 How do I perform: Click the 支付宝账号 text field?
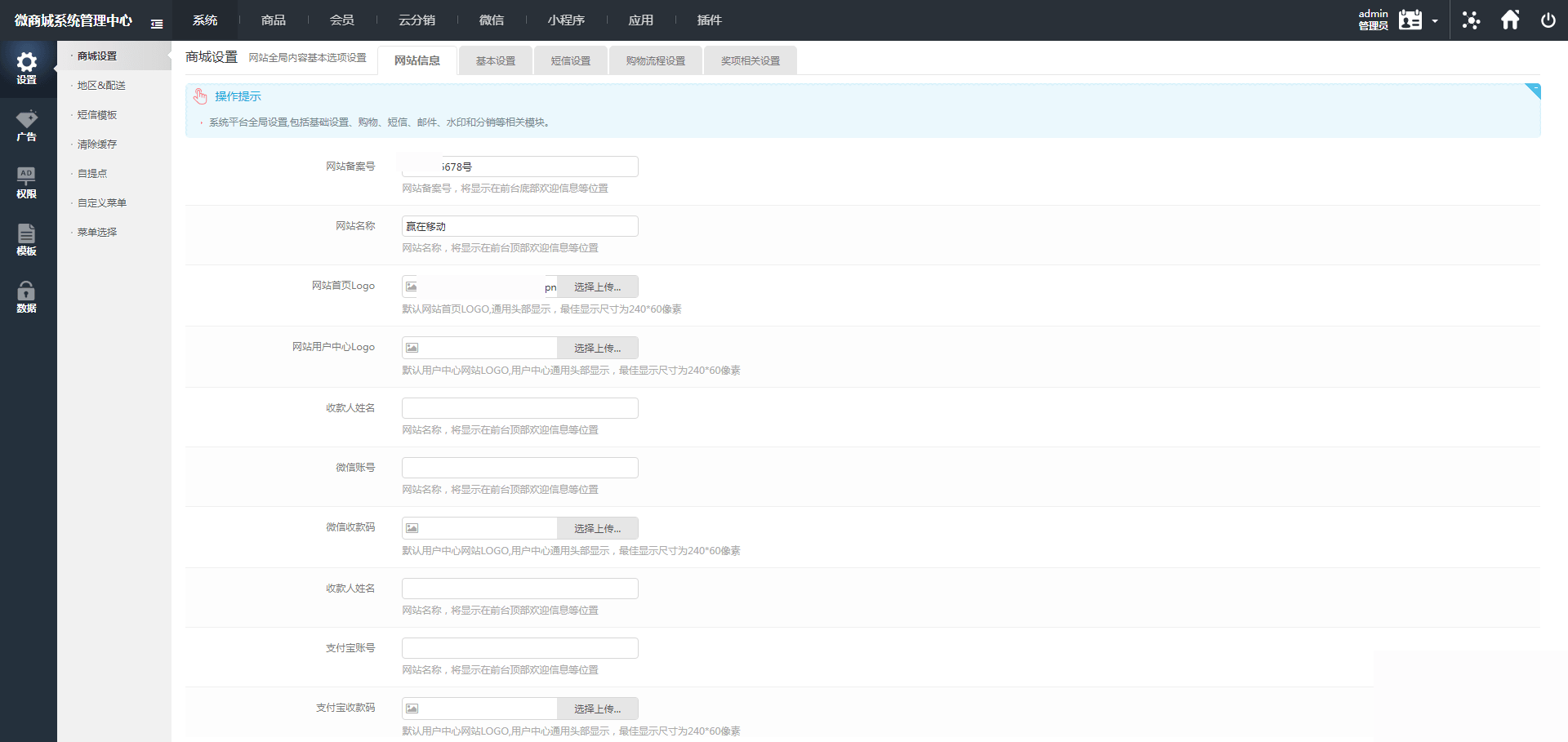[519, 648]
